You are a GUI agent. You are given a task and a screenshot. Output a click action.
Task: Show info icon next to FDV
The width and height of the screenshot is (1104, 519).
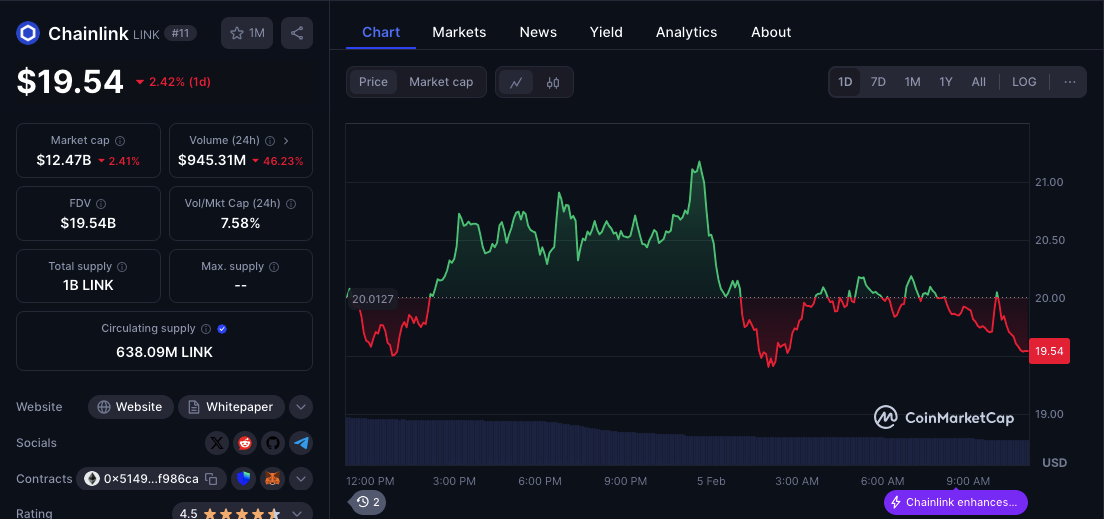point(101,204)
